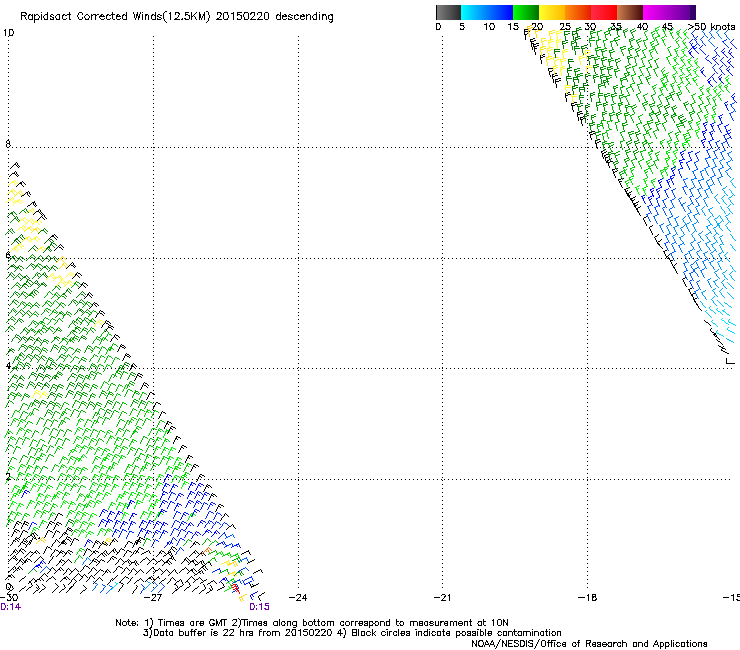Click the "Data buffer is 22 hrs" note line
The height and width of the screenshot is (650, 740).
[x=352, y=633]
